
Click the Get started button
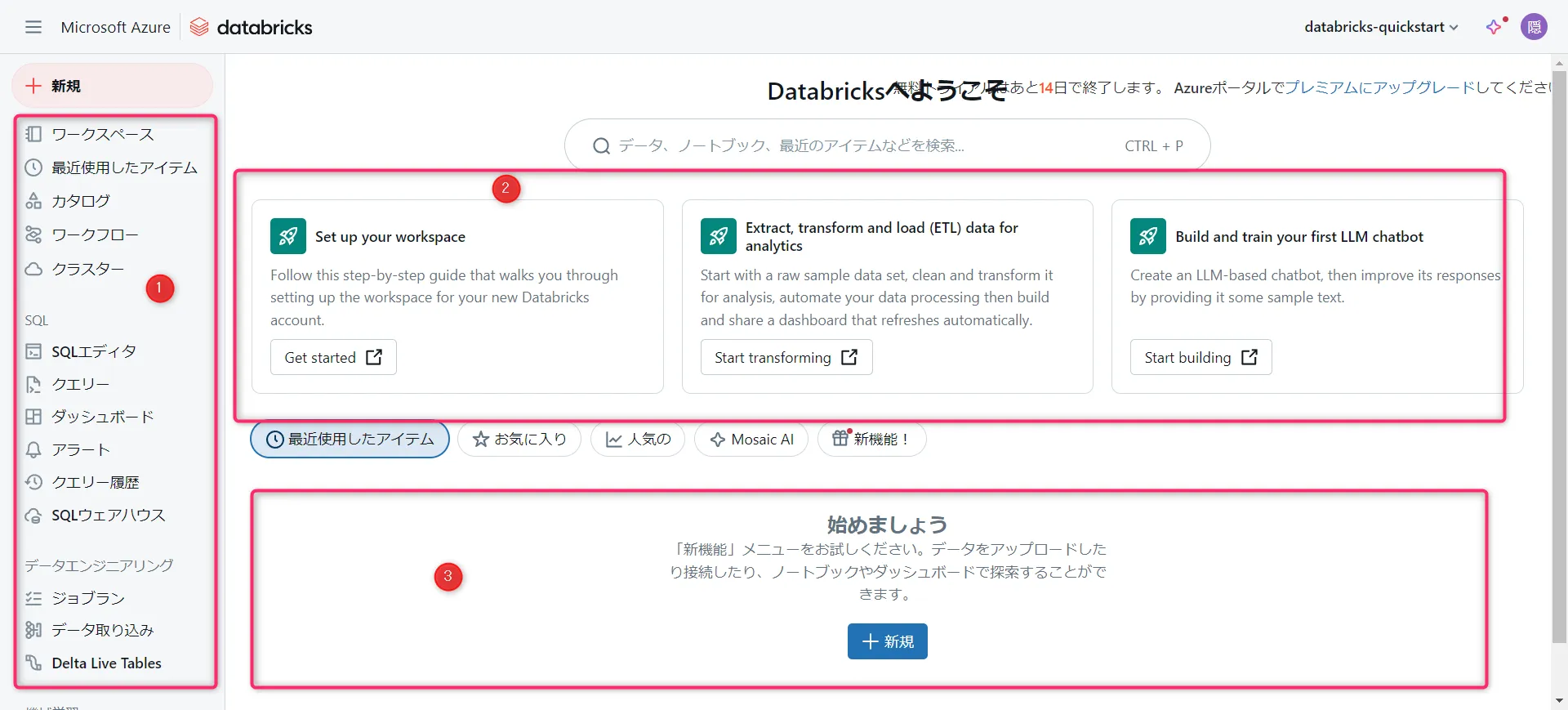333,357
